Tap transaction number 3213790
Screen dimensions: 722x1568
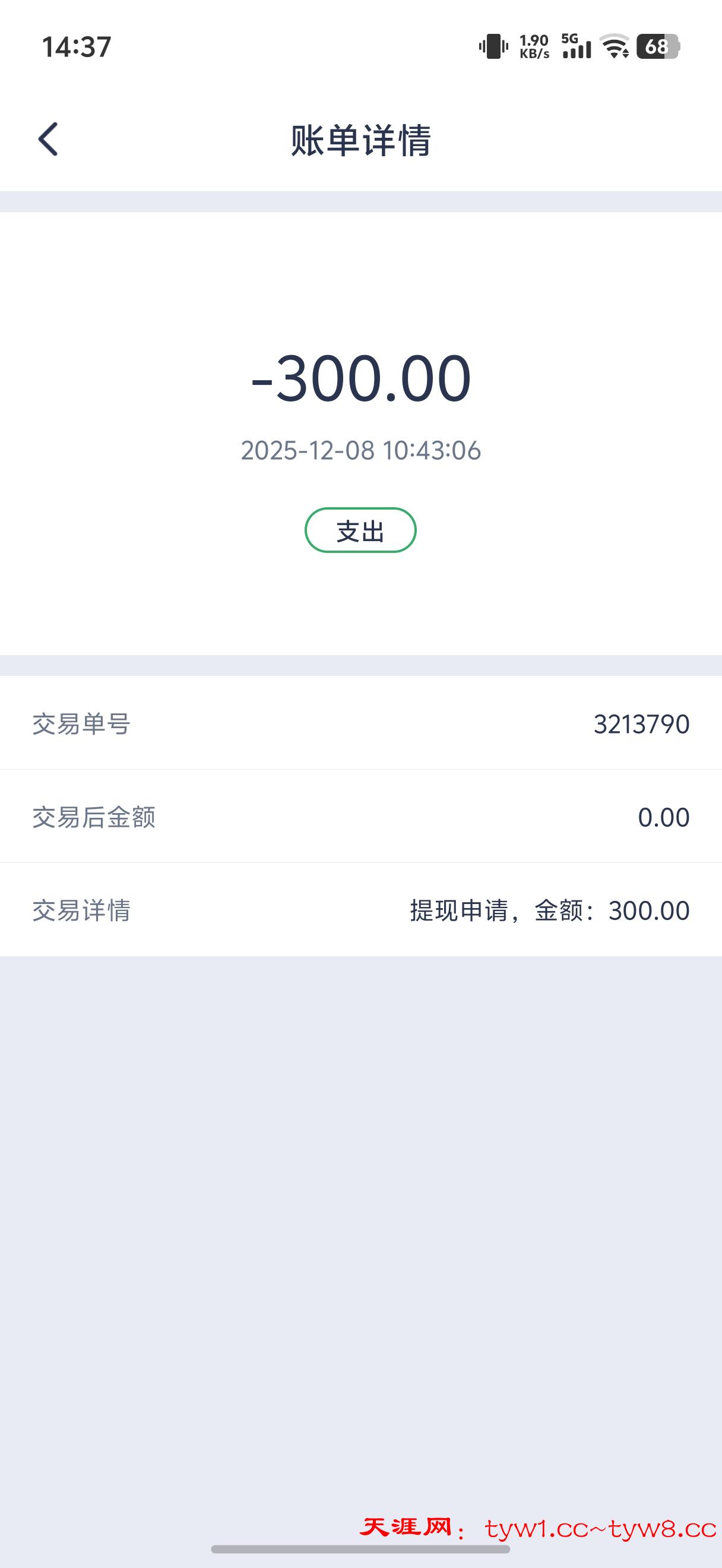point(641,724)
